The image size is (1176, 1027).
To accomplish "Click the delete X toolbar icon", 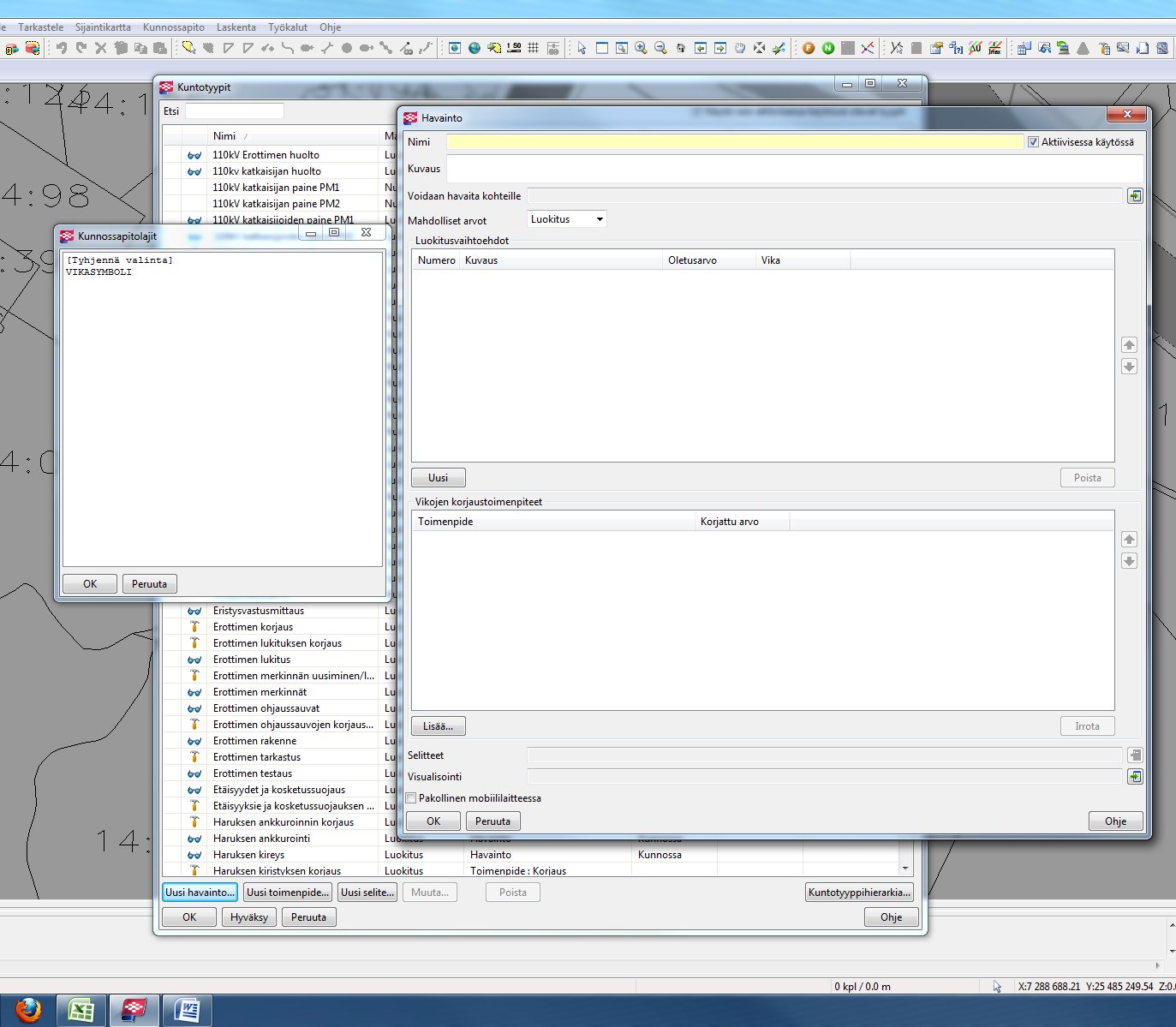I will [101, 48].
